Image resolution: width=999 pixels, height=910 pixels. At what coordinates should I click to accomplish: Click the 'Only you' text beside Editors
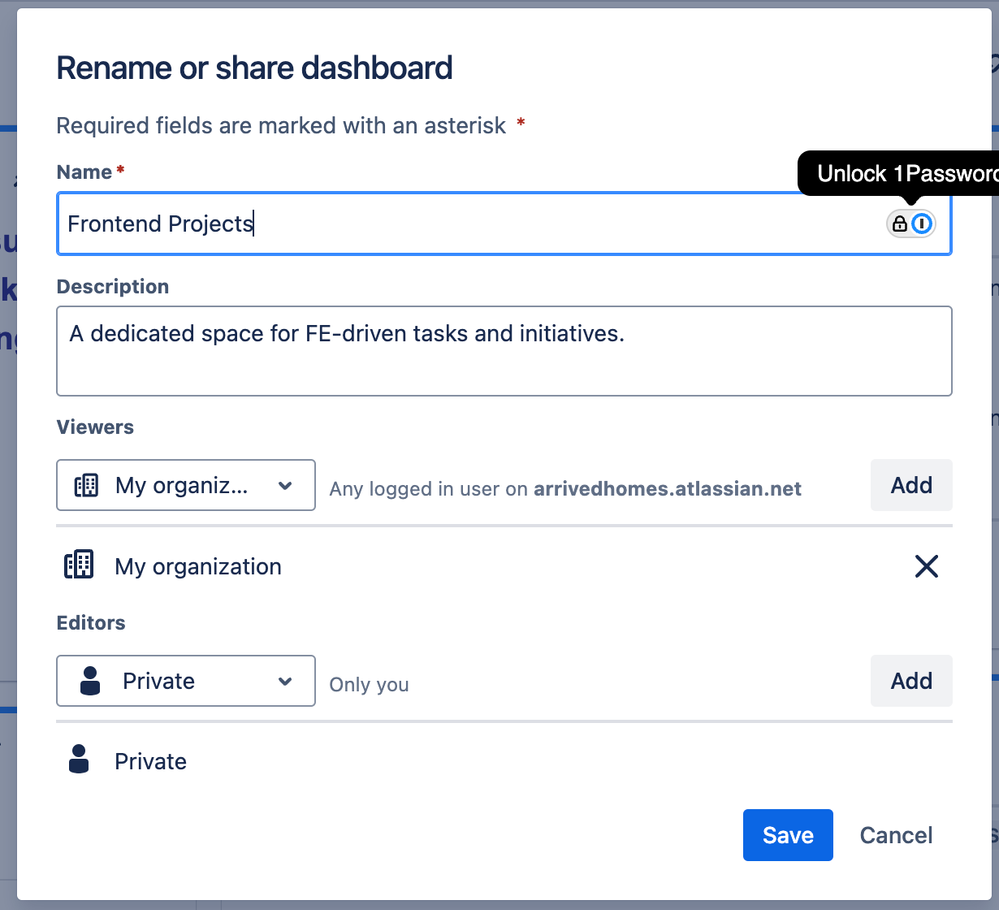pyautogui.click(x=369, y=684)
